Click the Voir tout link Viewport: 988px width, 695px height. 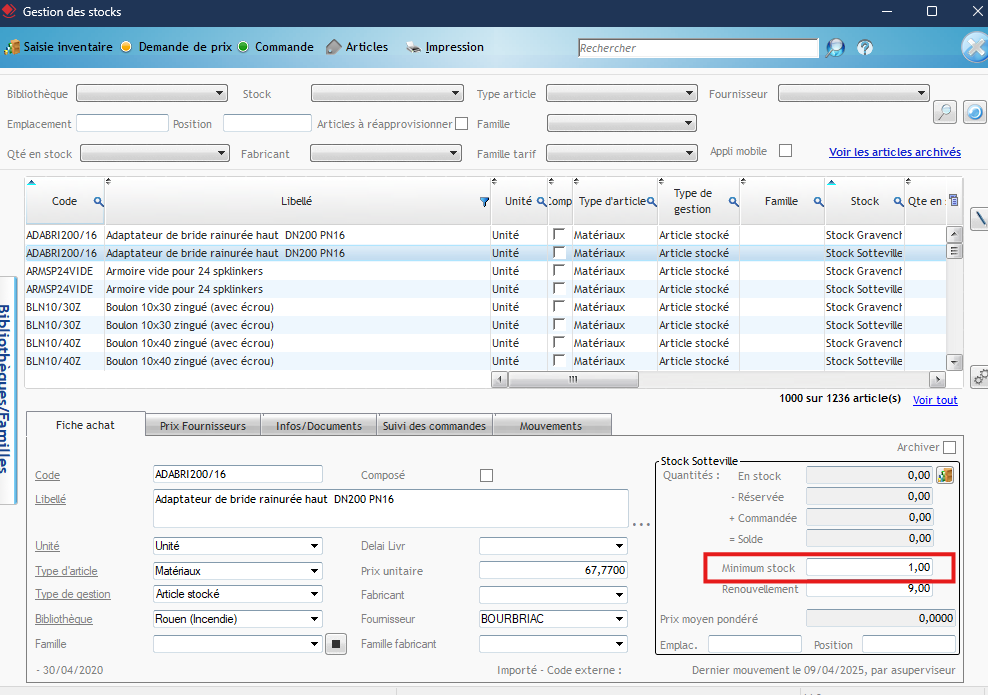tap(934, 400)
